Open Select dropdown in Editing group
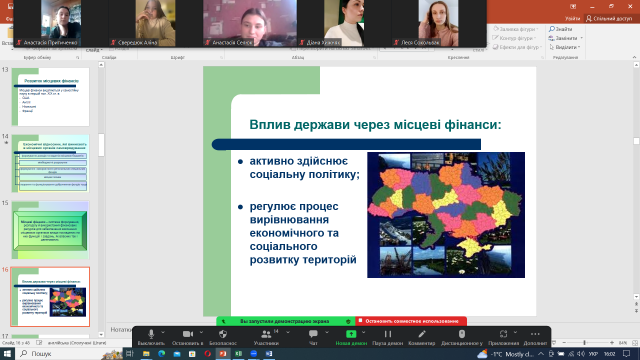The height and width of the screenshot is (360, 640). coord(564,47)
